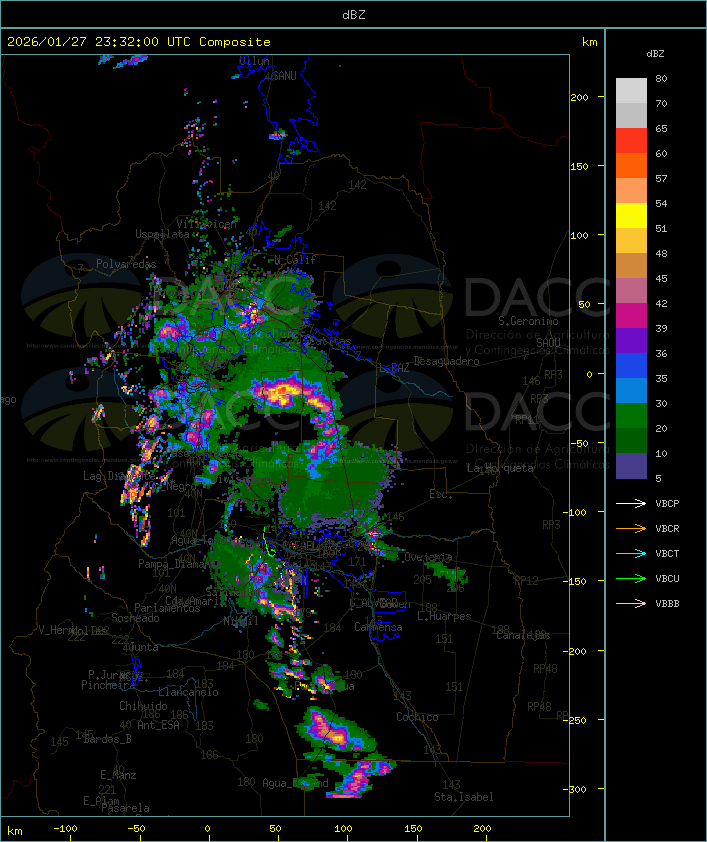Click the 65 value in the dBZ scale
This screenshot has height=842, width=707.
pos(661,128)
